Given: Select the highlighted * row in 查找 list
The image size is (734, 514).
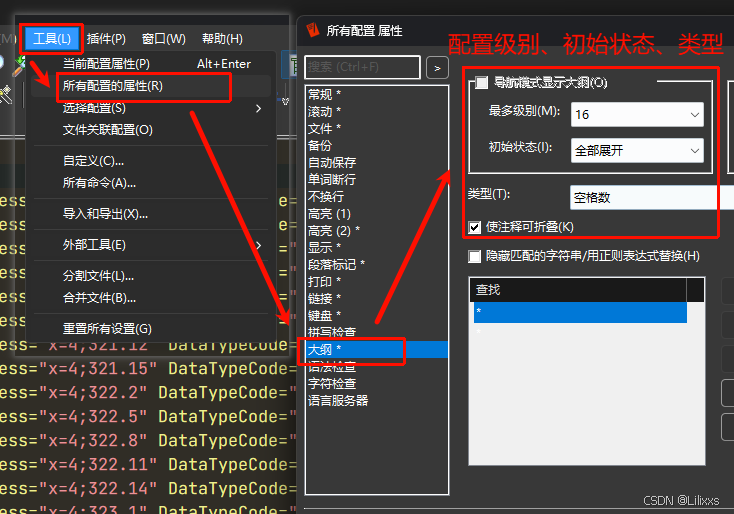Looking at the screenshot, I should point(580,312).
